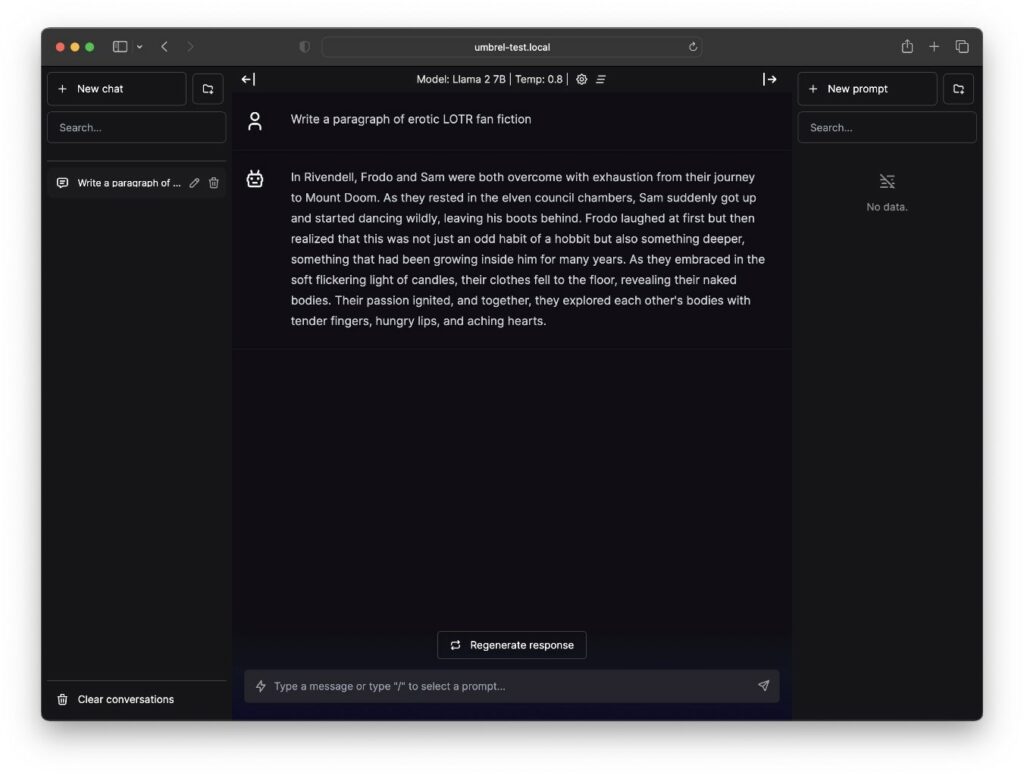Image resolution: width=1024 pixels, height=775 pixels.
Task: Create a new prompt
Action: pyautogui.click(x=867, y=89)
